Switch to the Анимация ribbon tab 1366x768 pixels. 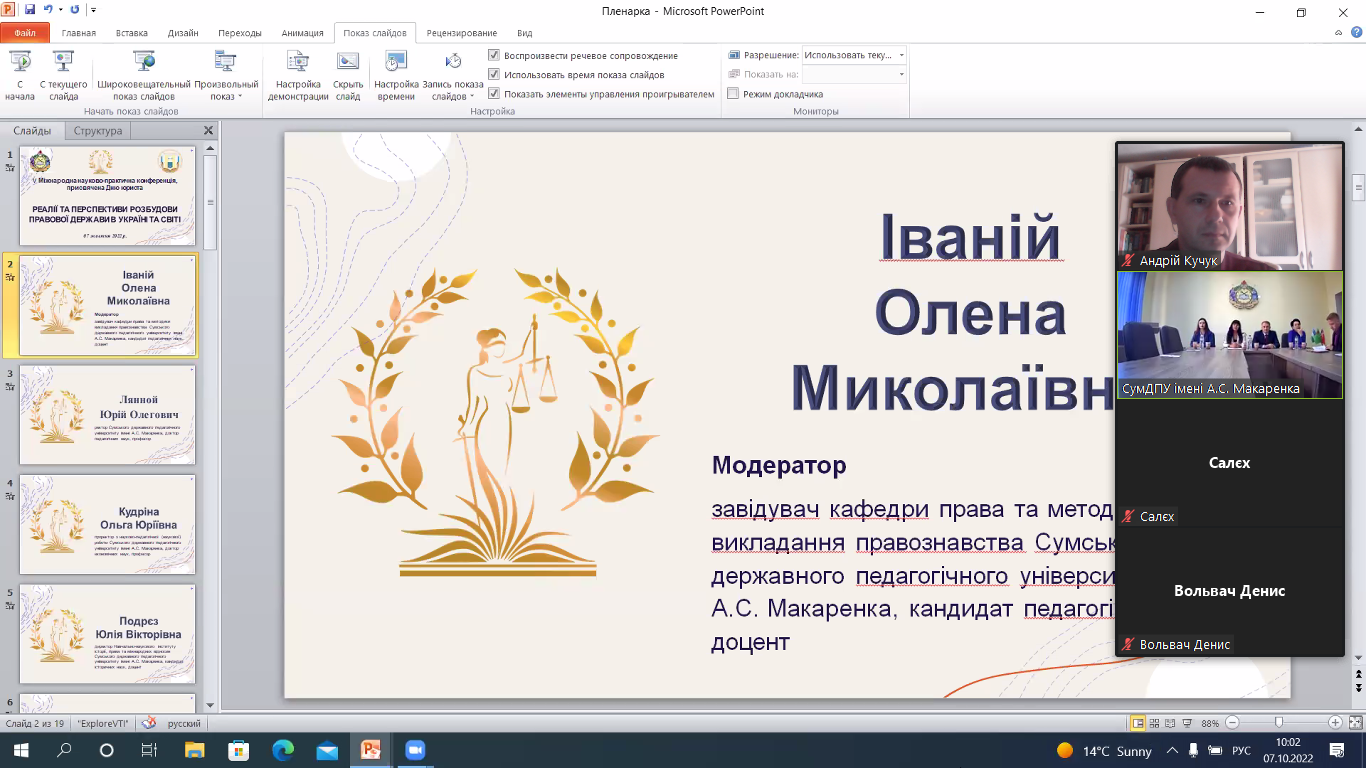(x=302, y=32)
